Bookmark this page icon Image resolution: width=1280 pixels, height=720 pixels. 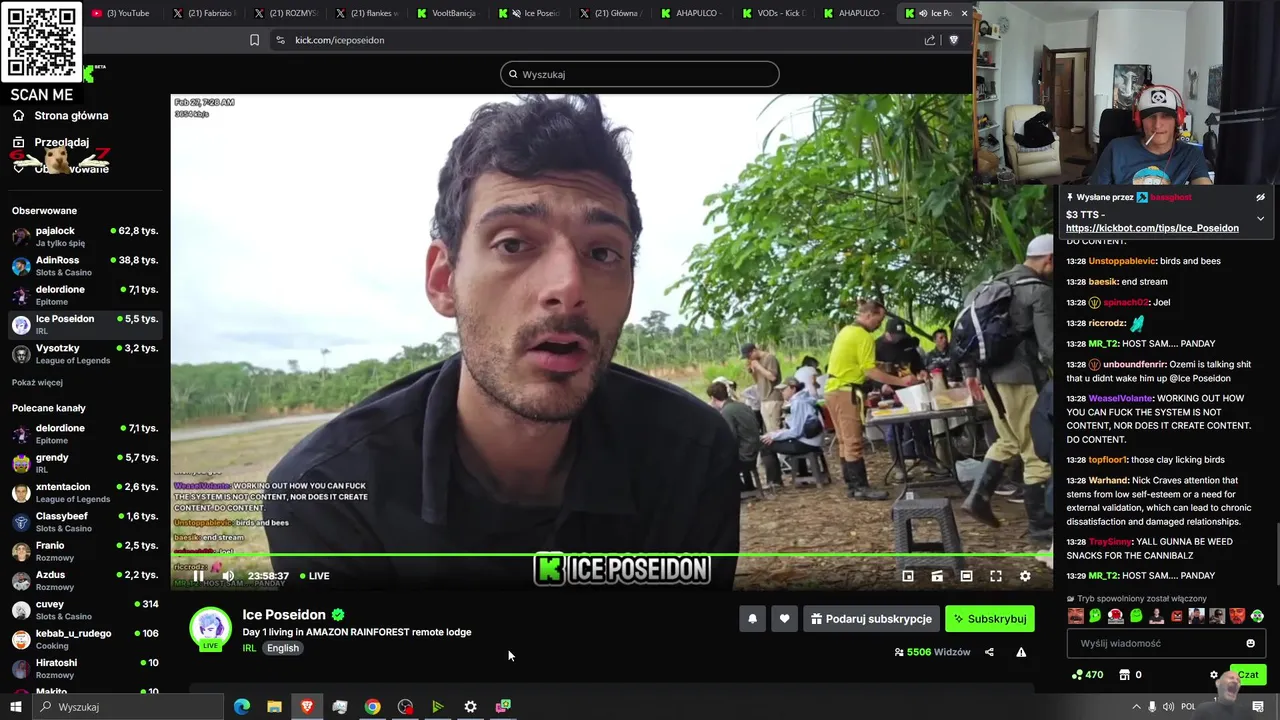click(254, 40)
